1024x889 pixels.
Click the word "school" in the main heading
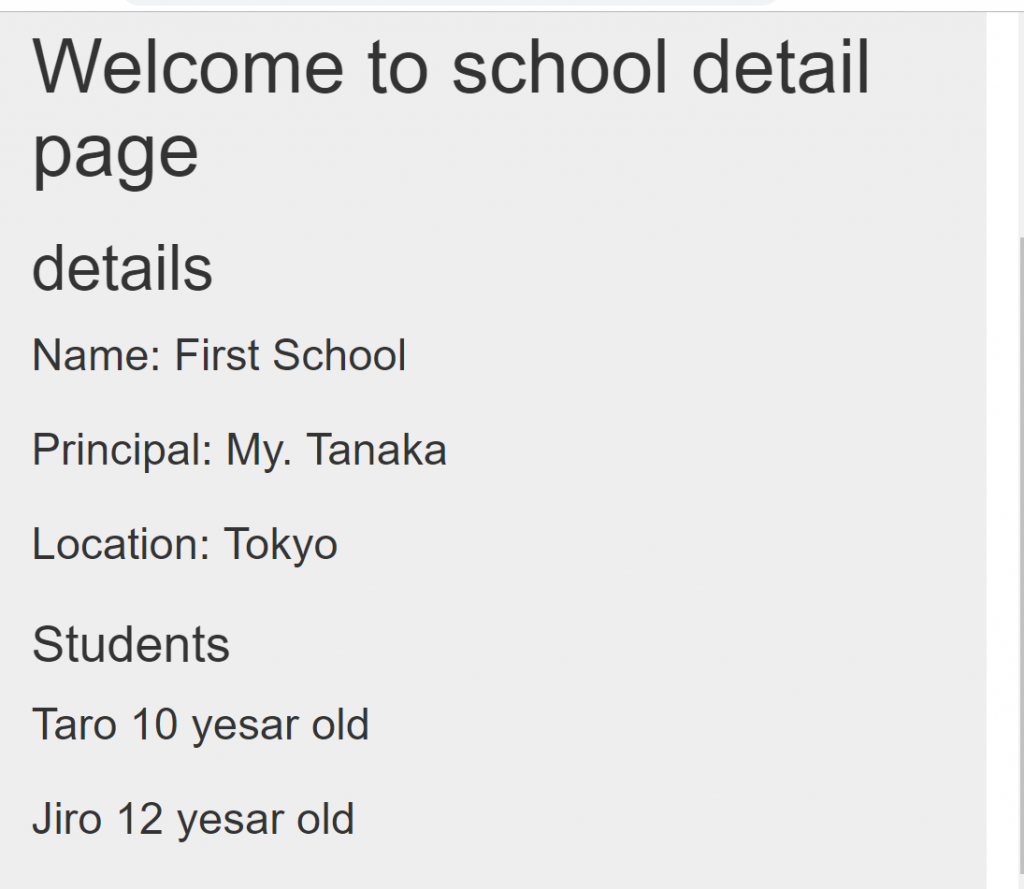pyautogui.click(x=559, y=67)
